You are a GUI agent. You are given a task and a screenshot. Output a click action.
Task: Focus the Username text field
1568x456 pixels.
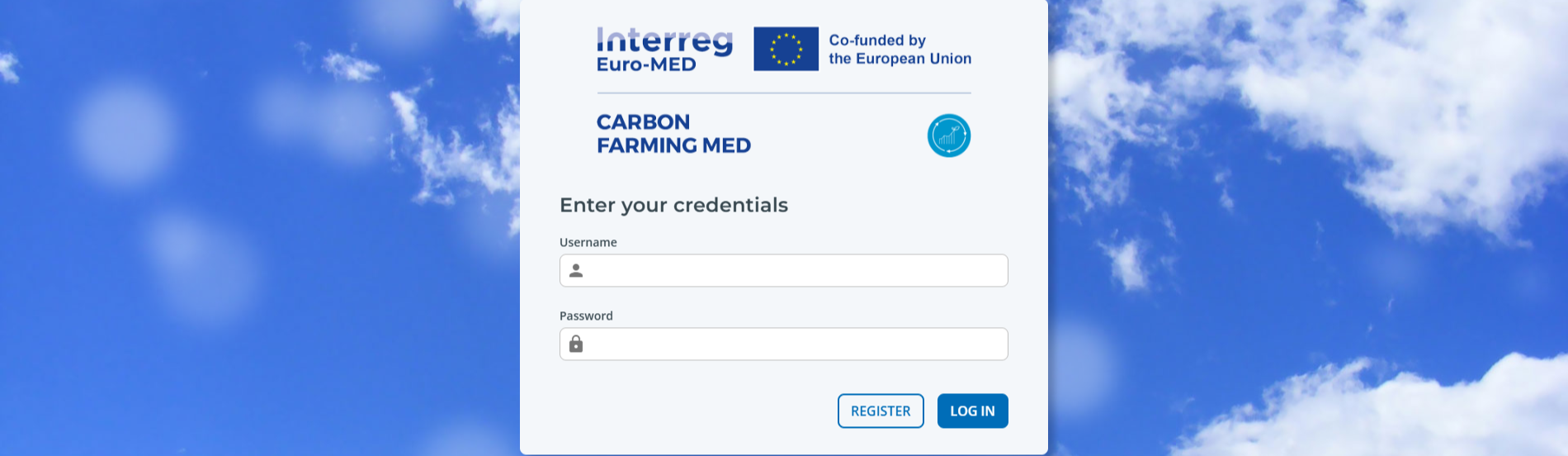pos(792,271)
